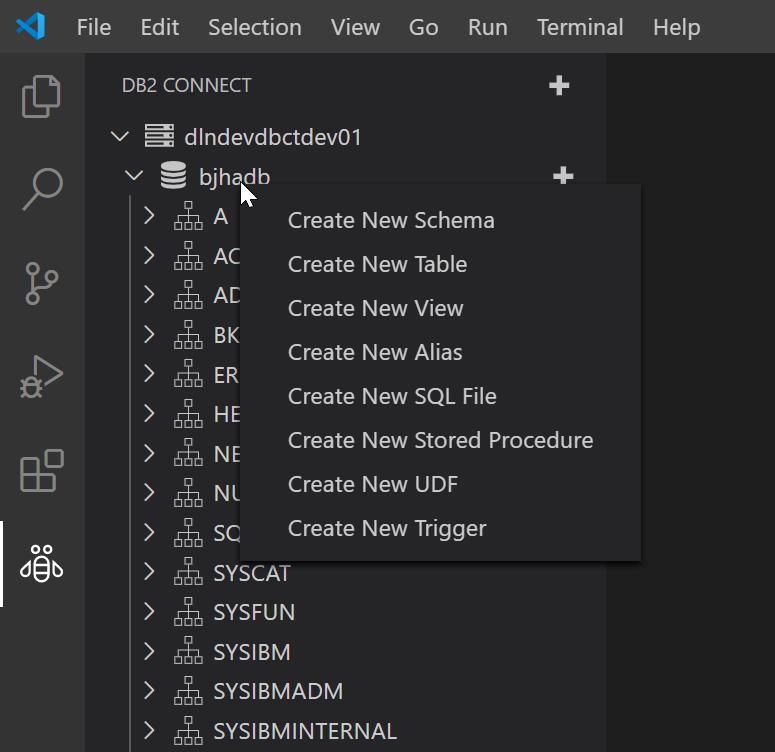The width and height of the screenshot is (775, 752).
Task: Select the dlndevdbctdev01 server label
Action: 273,137
